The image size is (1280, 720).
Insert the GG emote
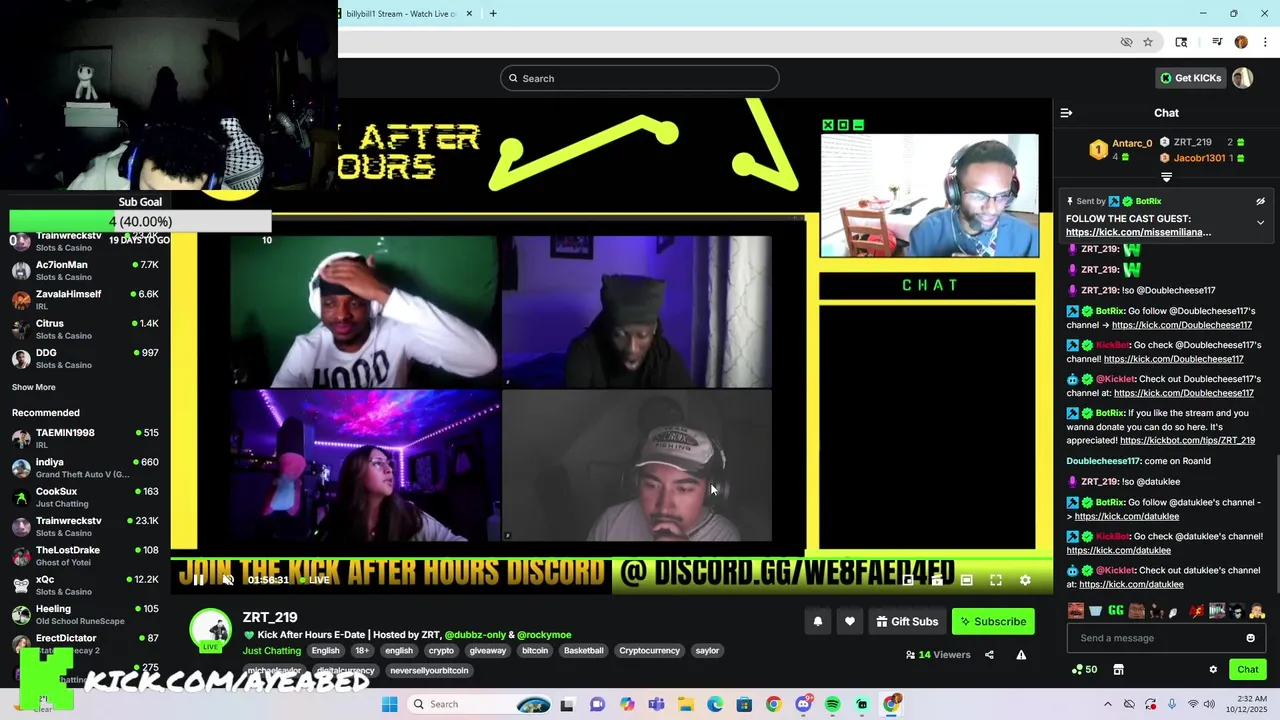(x=1116, y=611)
